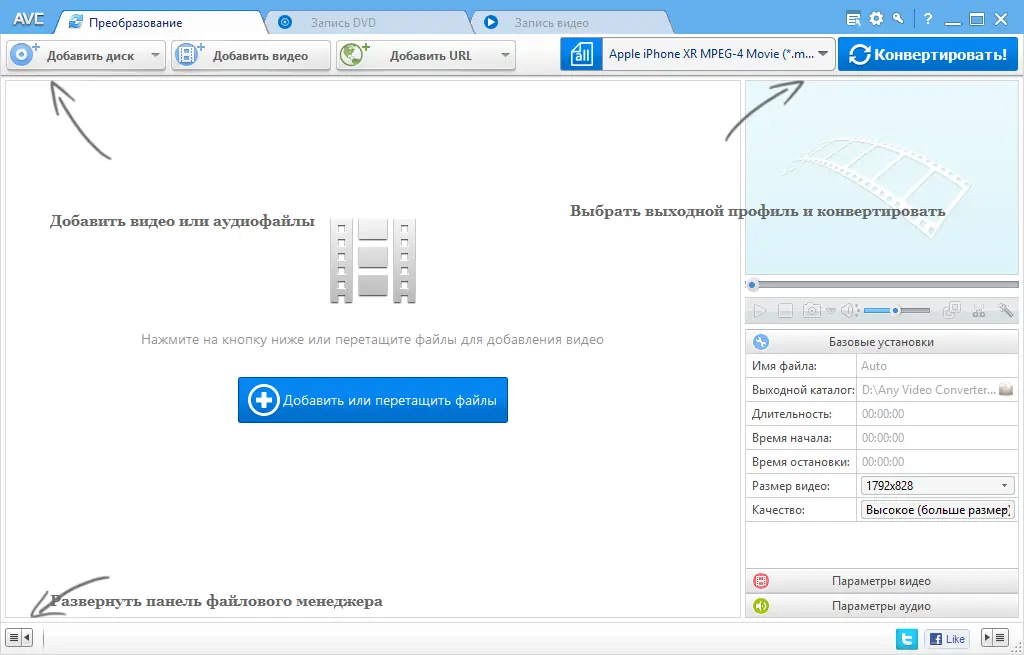Mute playback with the speaker icon
The image size is (1024, 655).
pos(847,311)
